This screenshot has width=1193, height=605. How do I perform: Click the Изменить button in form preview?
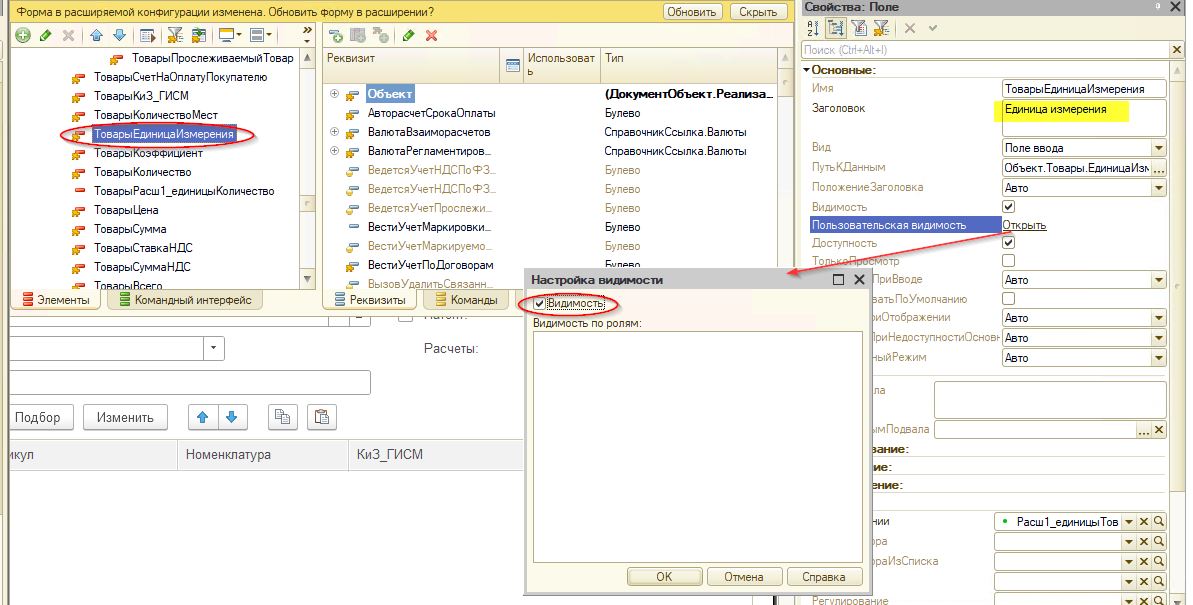(126, 417)
